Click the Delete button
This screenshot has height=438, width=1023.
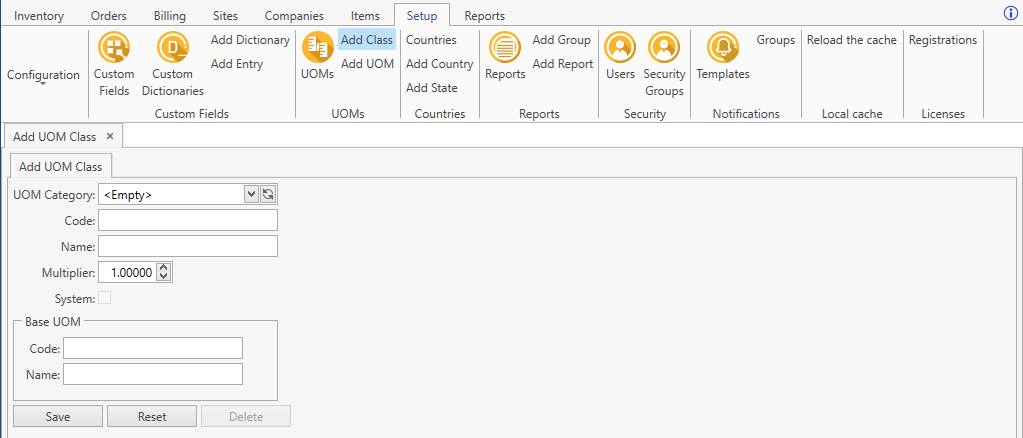[246, 416]
